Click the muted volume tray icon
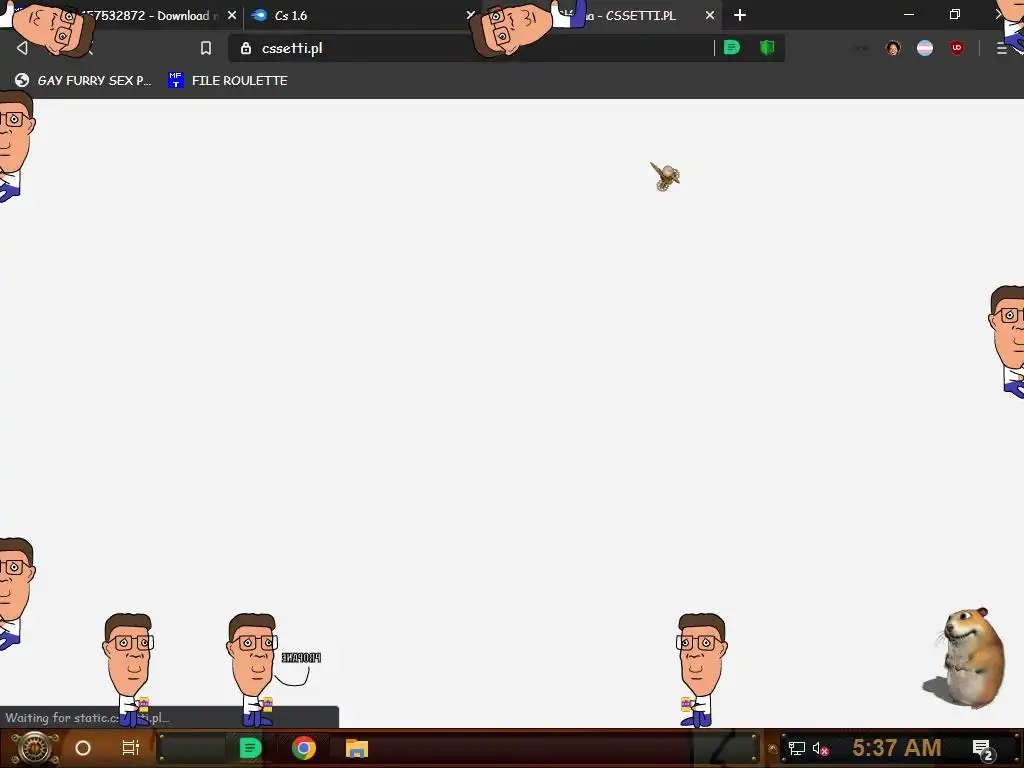Viewport: 1024px width, 768px height. 820,748
